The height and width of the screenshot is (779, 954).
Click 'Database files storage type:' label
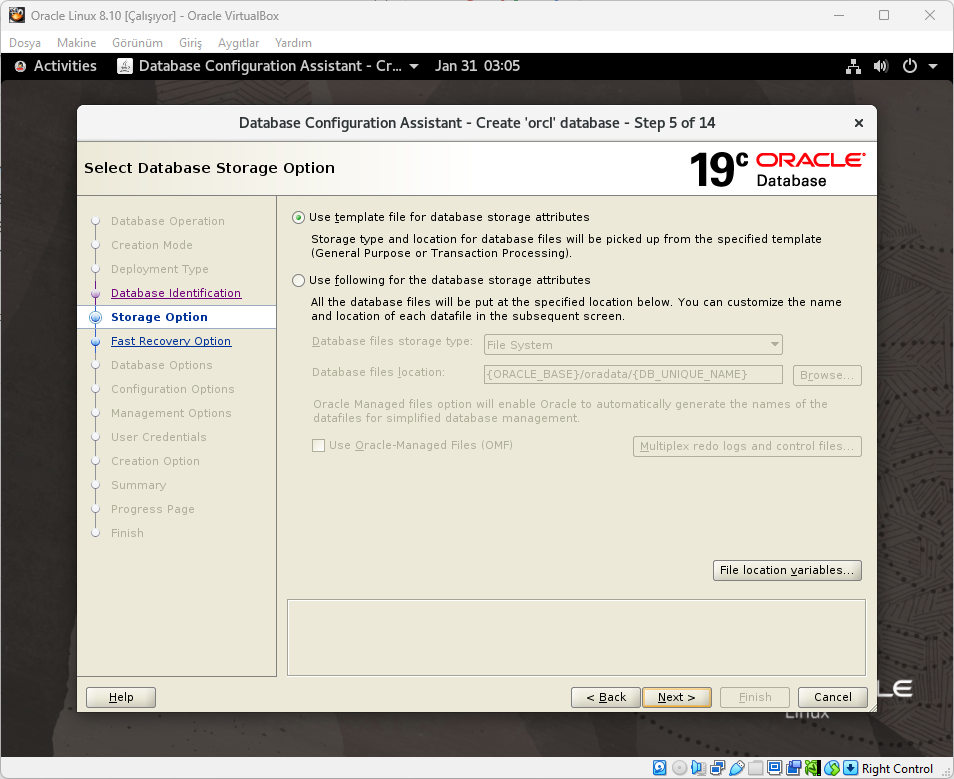tap(392, 341)
